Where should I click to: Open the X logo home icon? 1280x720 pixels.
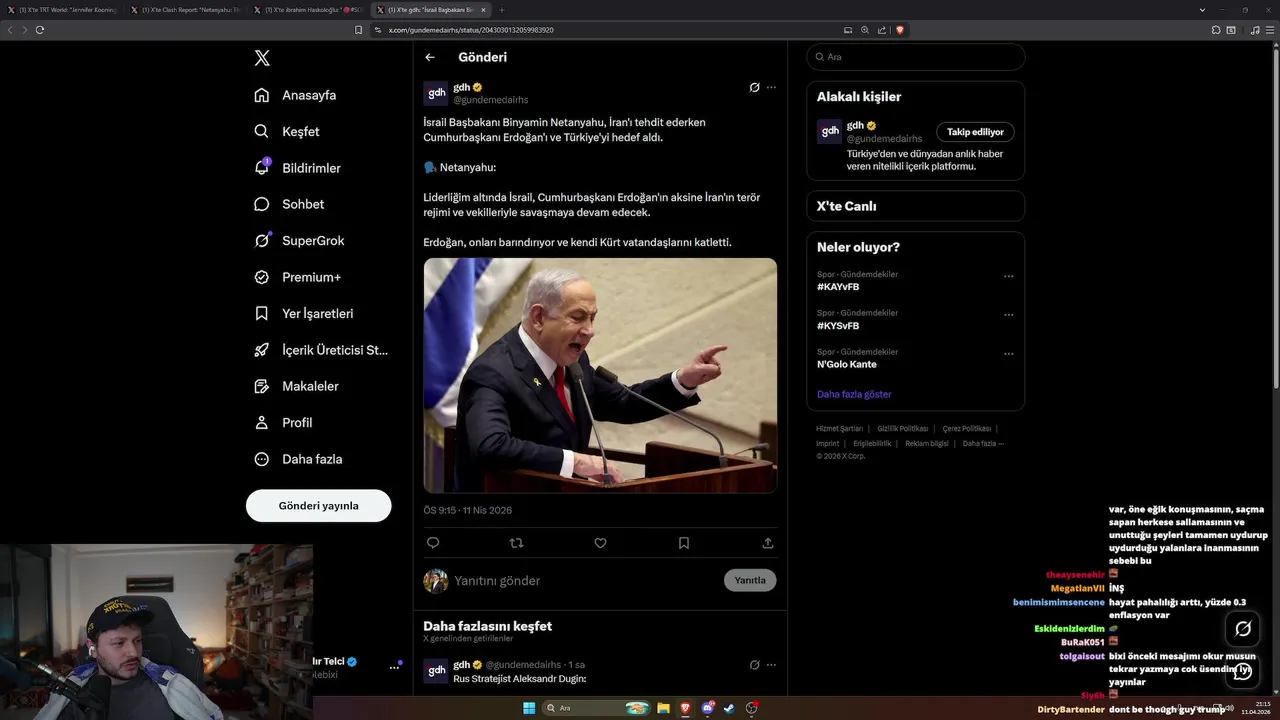click(x=262, y=58)
